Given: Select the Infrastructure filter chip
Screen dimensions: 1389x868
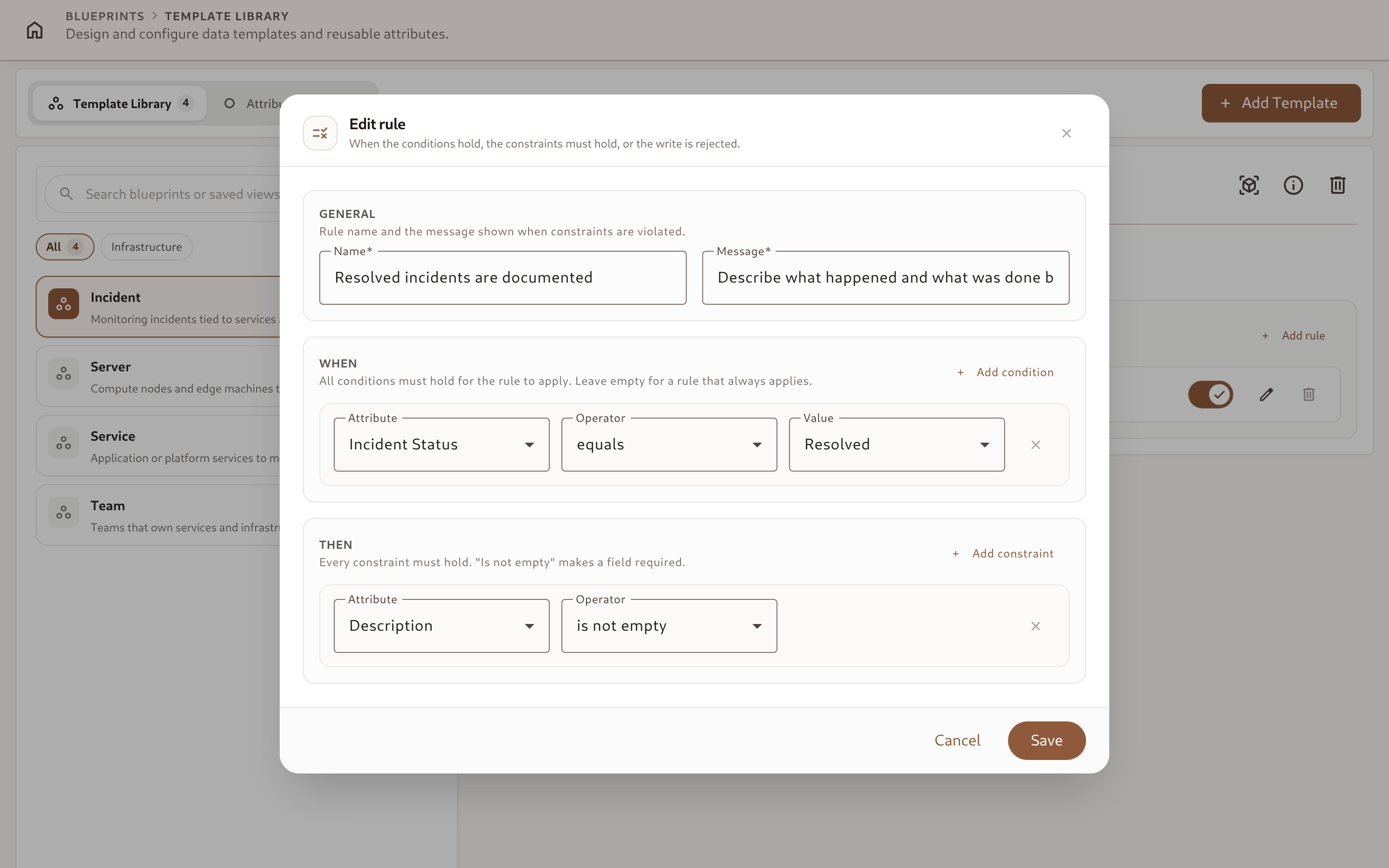Looking at the screenshot, I should click(146, 247).
